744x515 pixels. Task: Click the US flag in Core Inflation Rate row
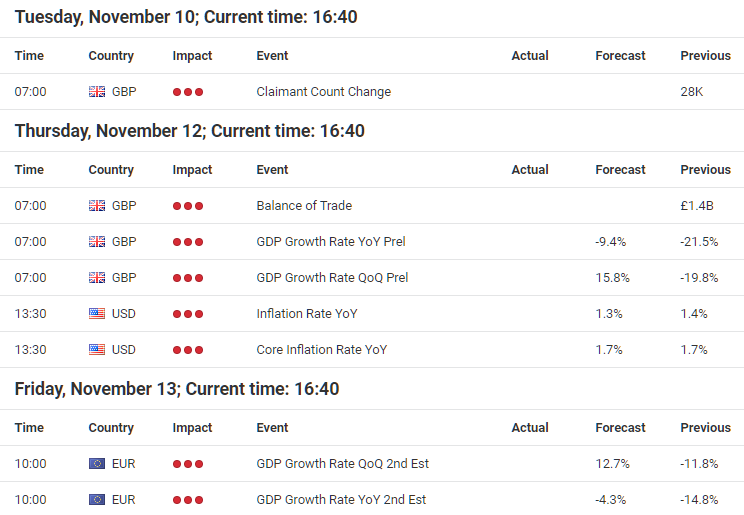97,350
